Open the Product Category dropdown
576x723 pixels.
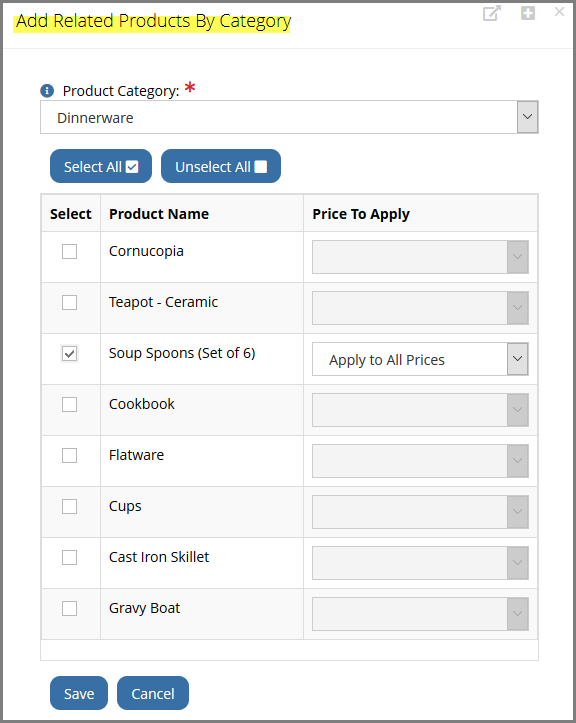pos(289,117)
